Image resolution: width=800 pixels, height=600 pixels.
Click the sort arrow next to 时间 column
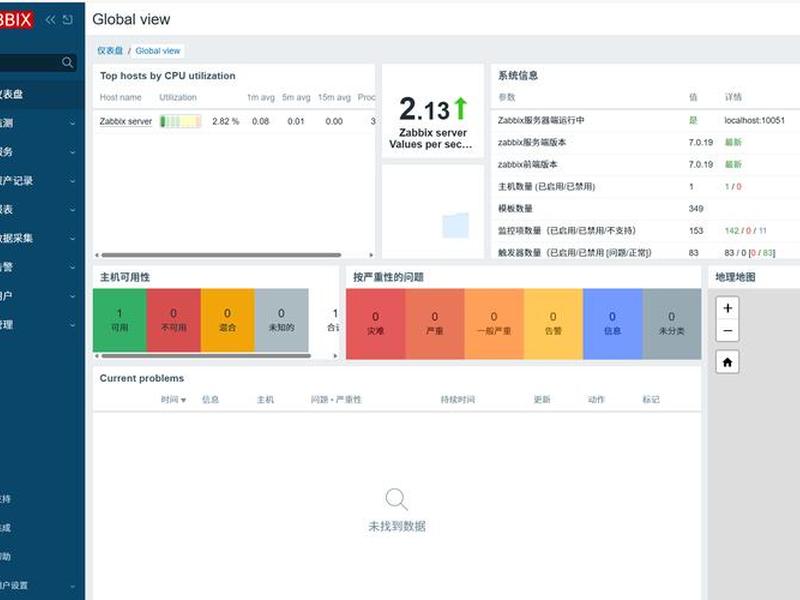(183, 400)
